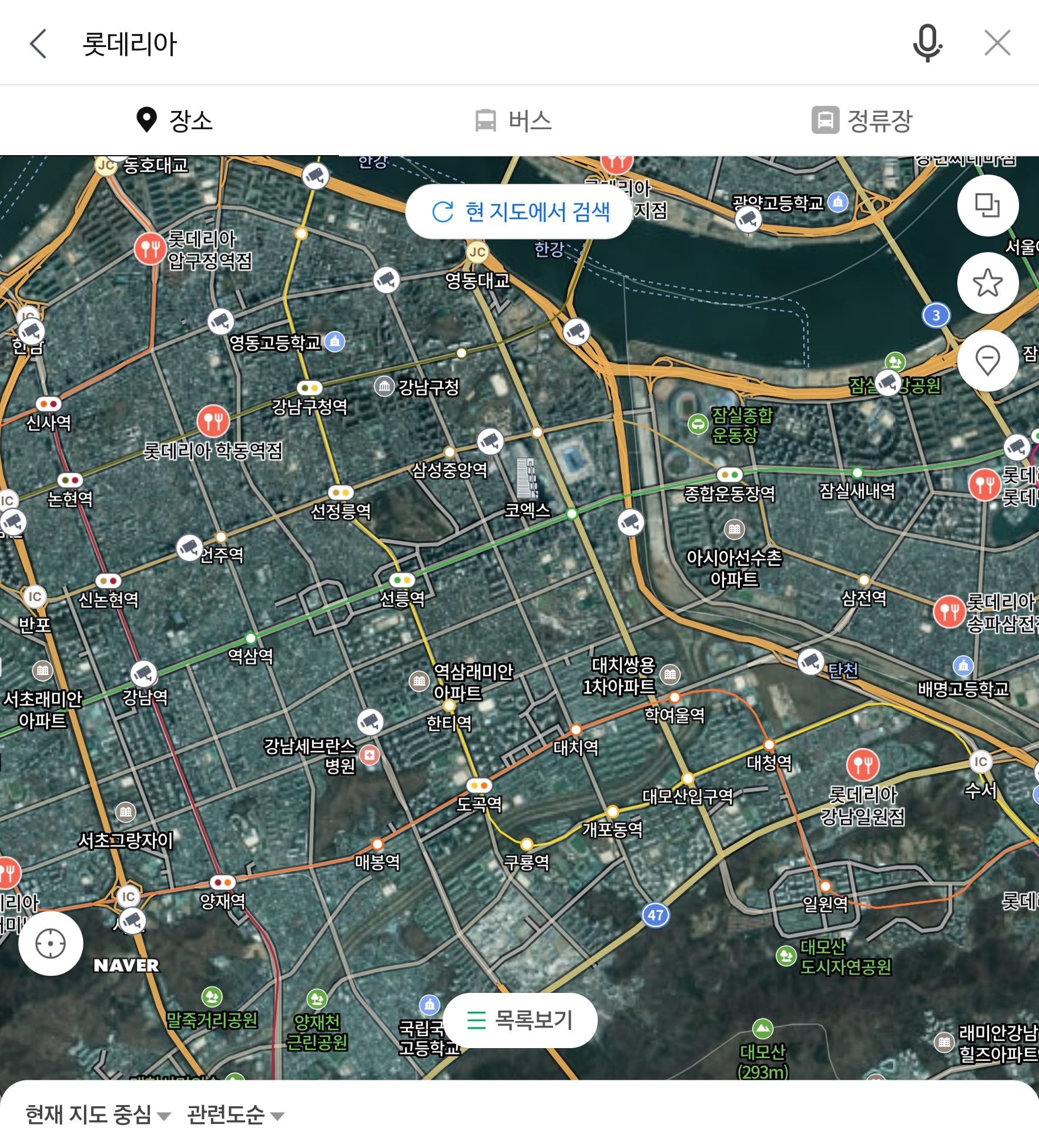This screenshot has width=1039, height=1148.
Task: Tap the 수서 IC marker
Action: (x=981, y=762)
